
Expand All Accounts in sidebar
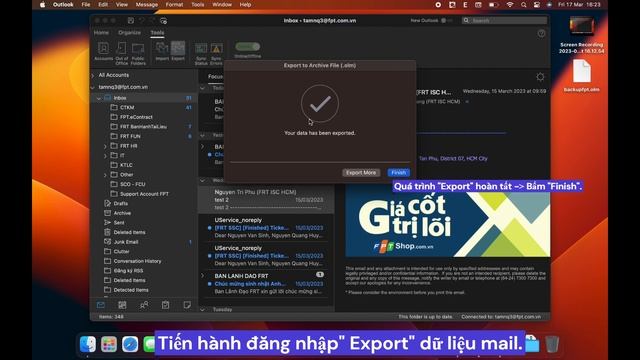[93, 76]
